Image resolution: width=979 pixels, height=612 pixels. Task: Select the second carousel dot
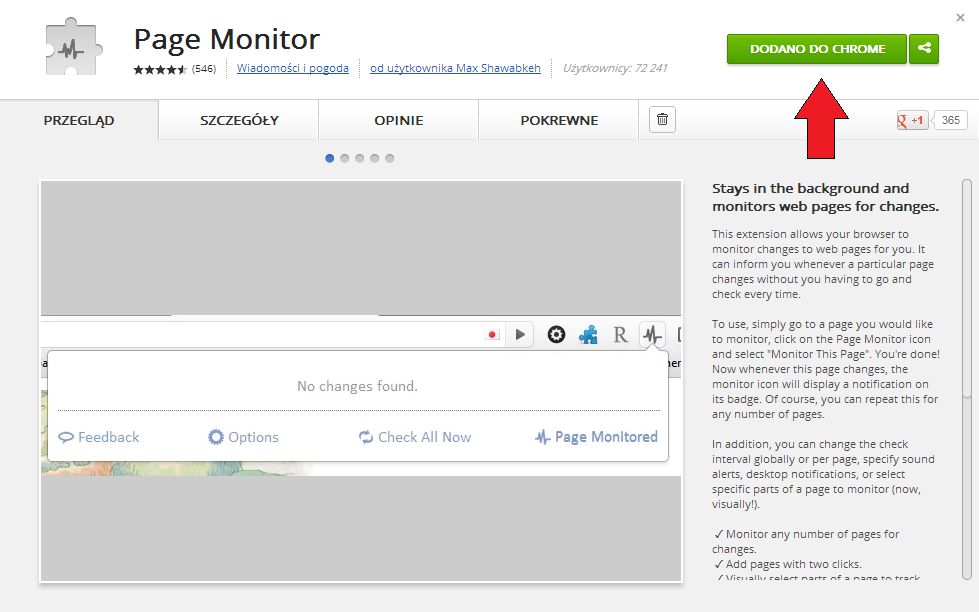pyautogui.click(x=345, y=158)
